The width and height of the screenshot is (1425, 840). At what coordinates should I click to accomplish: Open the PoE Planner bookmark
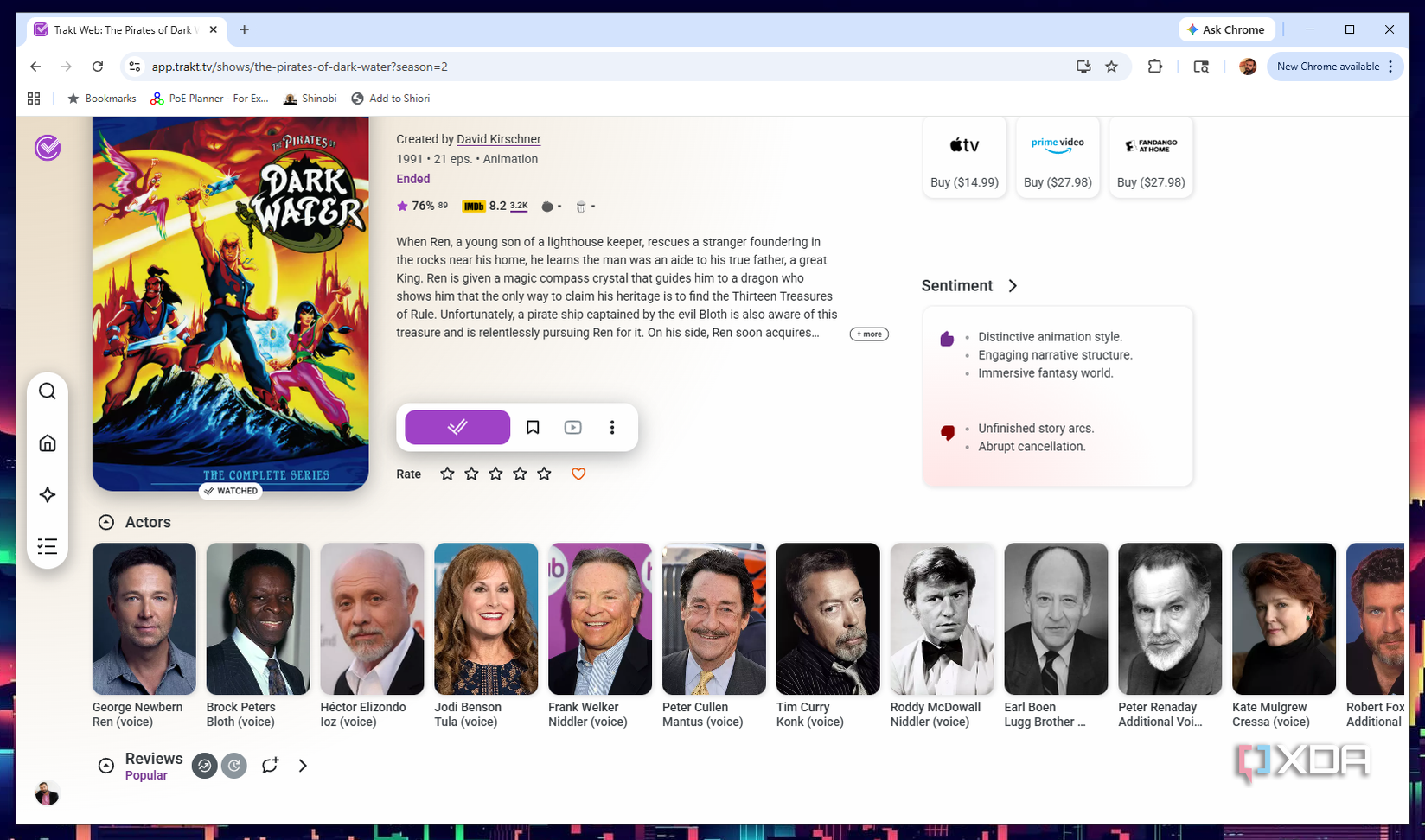coord(209,99)
